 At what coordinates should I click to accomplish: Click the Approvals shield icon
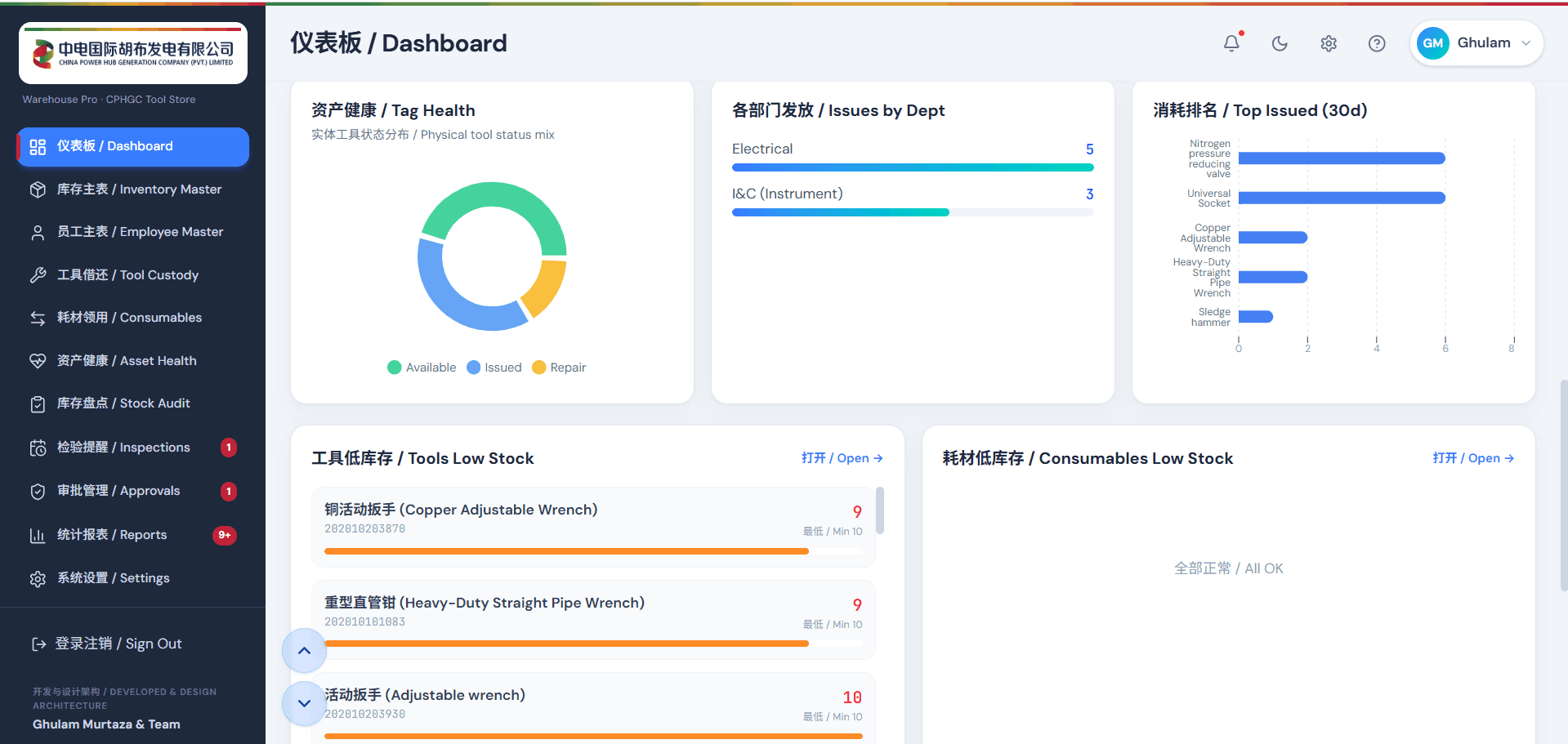click(x=38, y=492)
